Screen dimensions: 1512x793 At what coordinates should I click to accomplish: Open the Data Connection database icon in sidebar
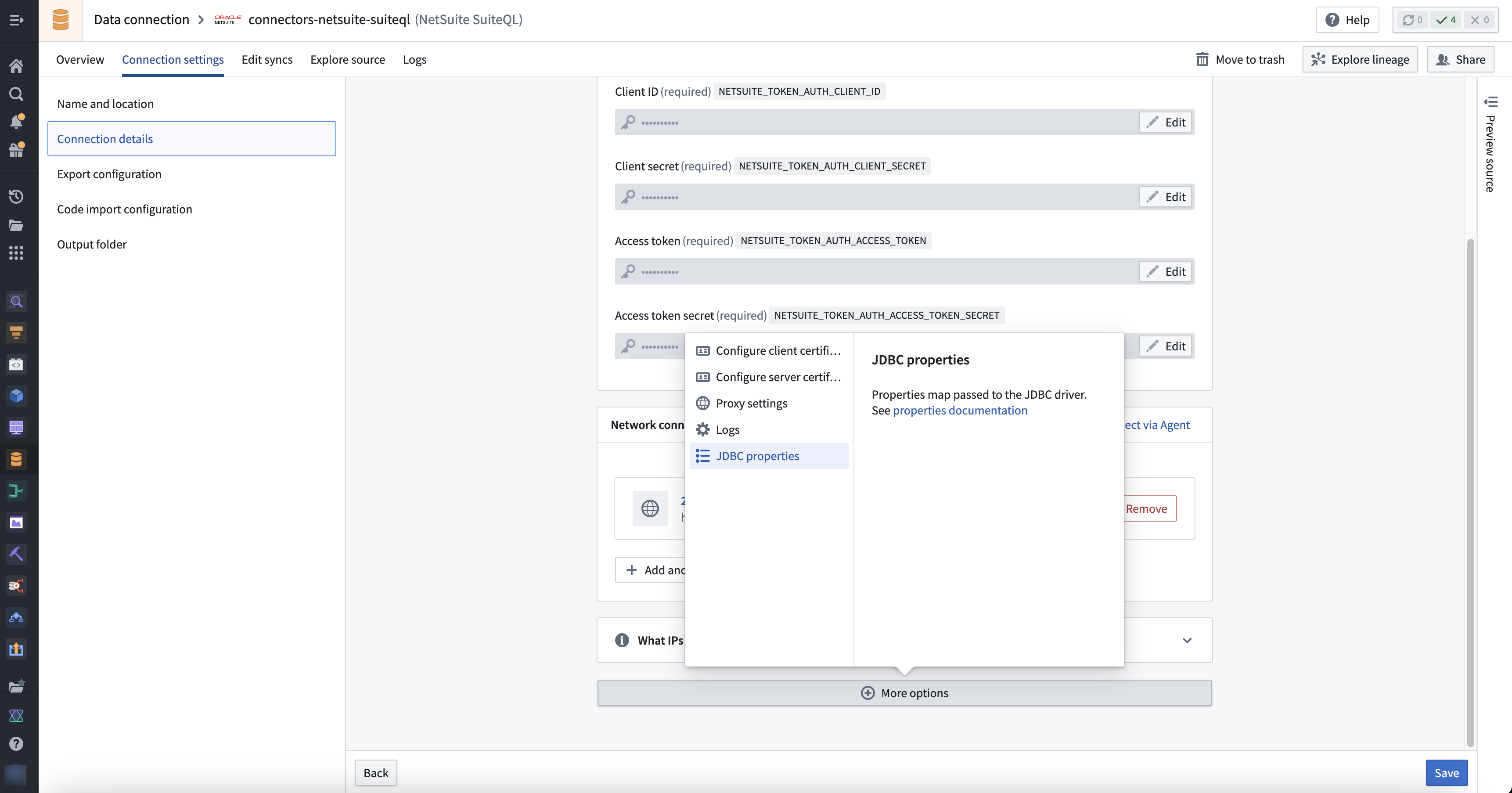16,459
